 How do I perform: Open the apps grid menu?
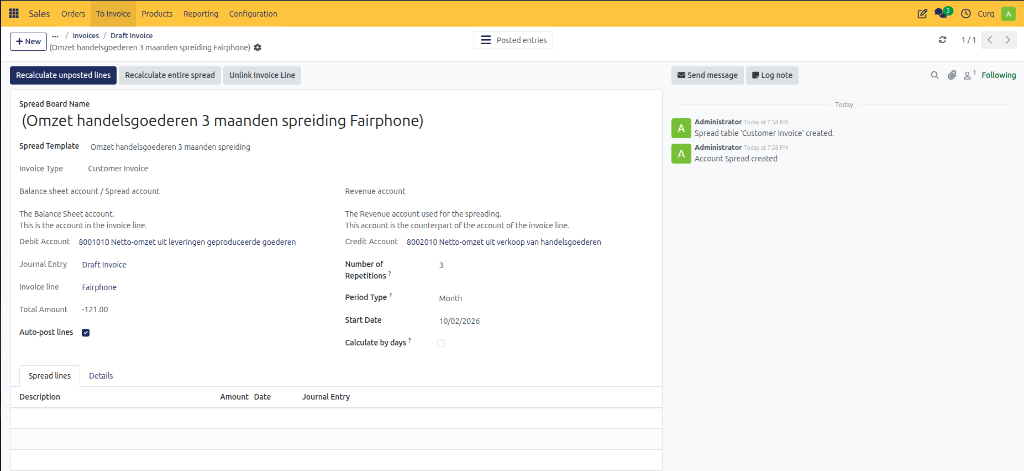click(14, 13)
